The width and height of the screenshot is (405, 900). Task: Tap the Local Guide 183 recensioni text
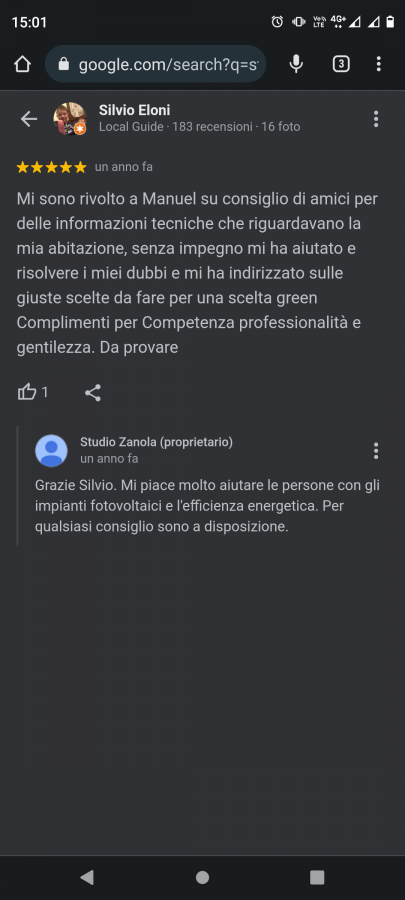pos(176,127)
